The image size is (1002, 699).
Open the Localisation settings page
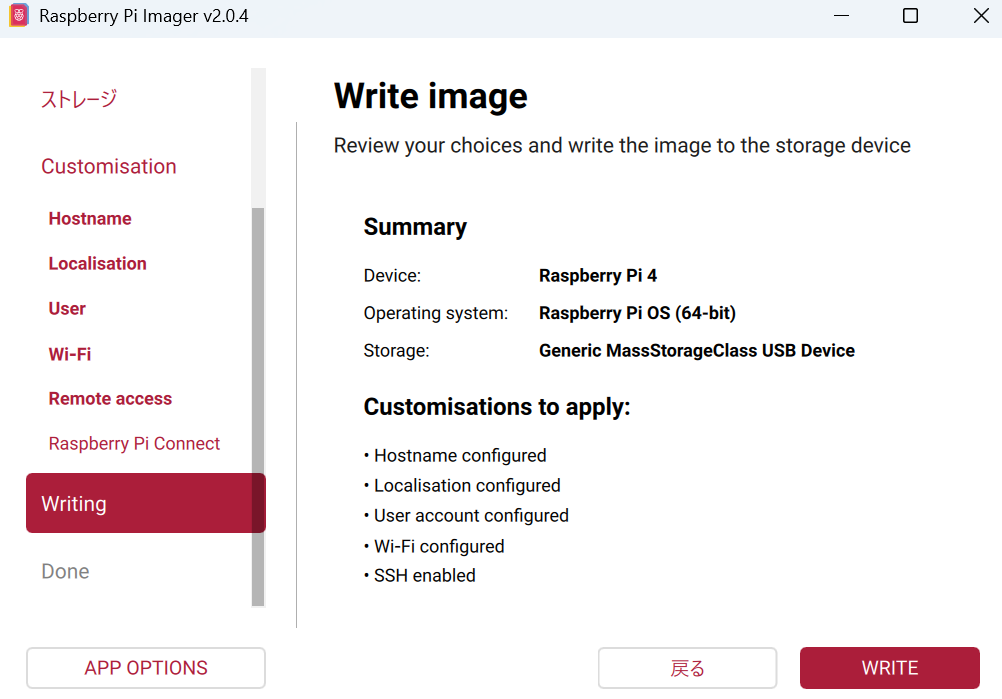pyautogui.click(x=97, y=264)
